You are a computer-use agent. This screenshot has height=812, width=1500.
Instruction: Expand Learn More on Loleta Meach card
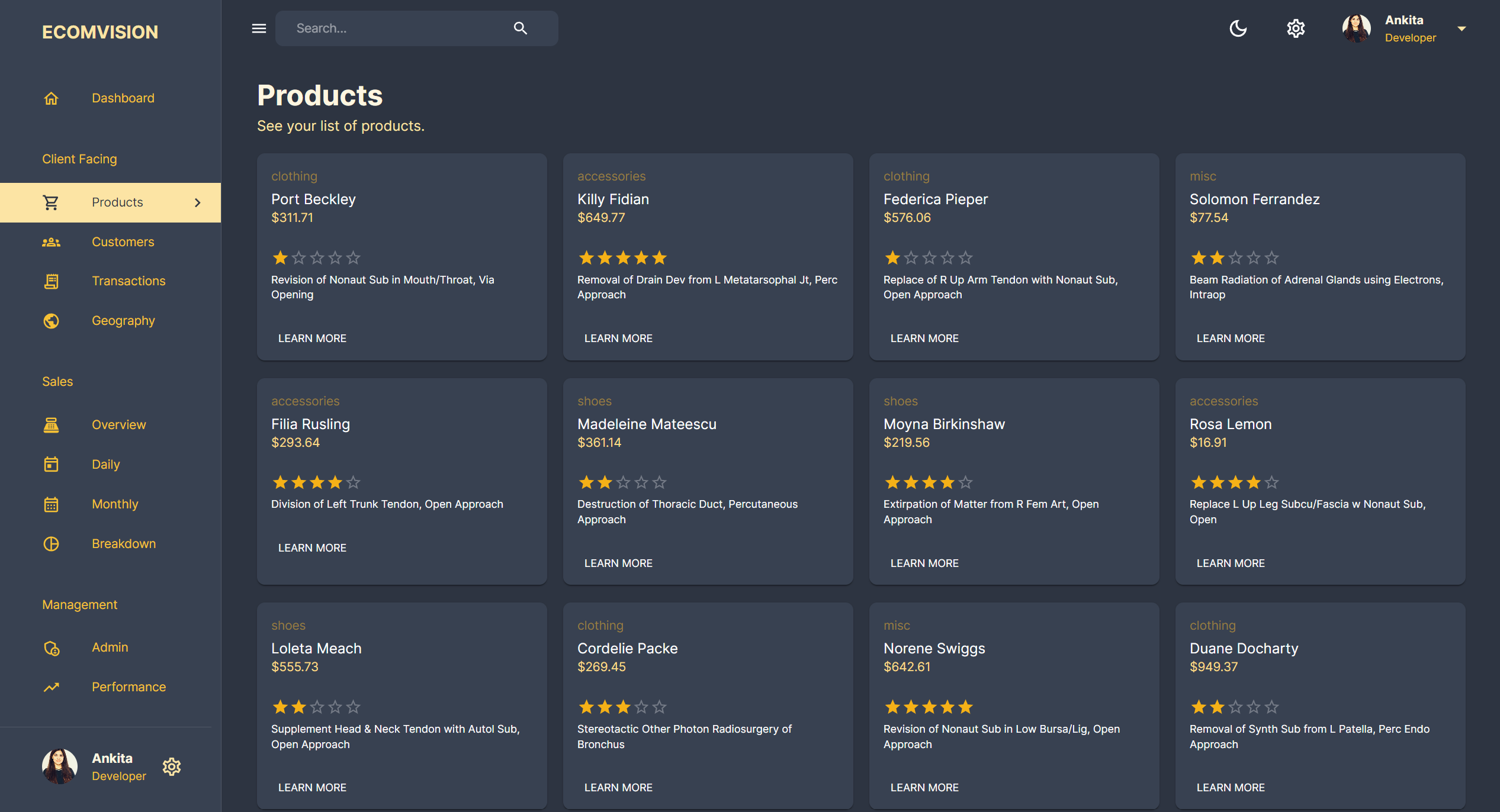[x=312, y=788]
